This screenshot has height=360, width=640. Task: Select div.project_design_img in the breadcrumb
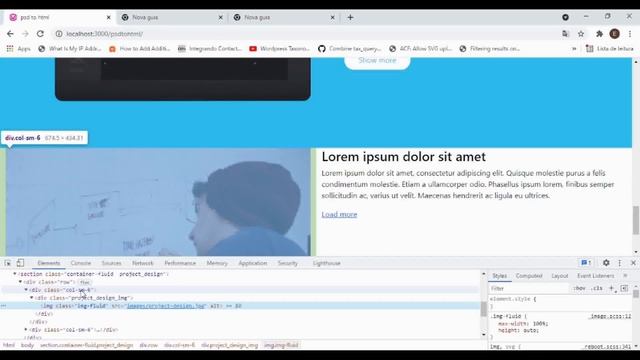[x=229, y=345]
